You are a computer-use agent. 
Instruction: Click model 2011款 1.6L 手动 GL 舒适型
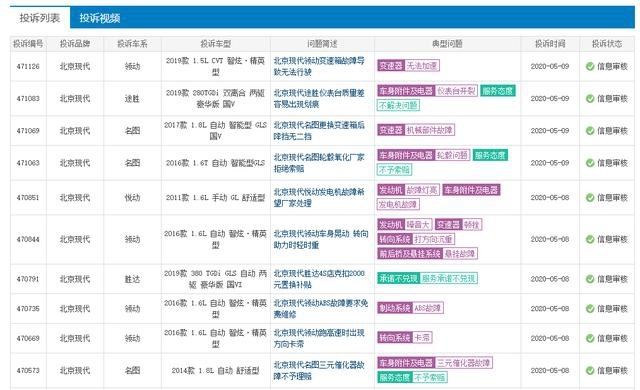216,197
